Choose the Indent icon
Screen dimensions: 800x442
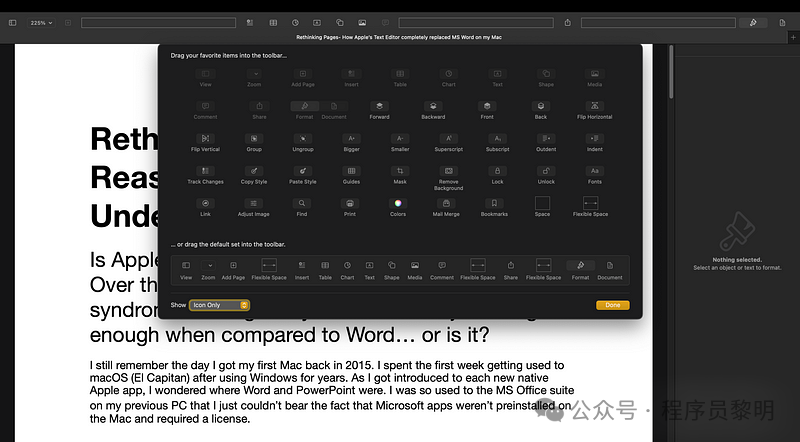[595, 138]
